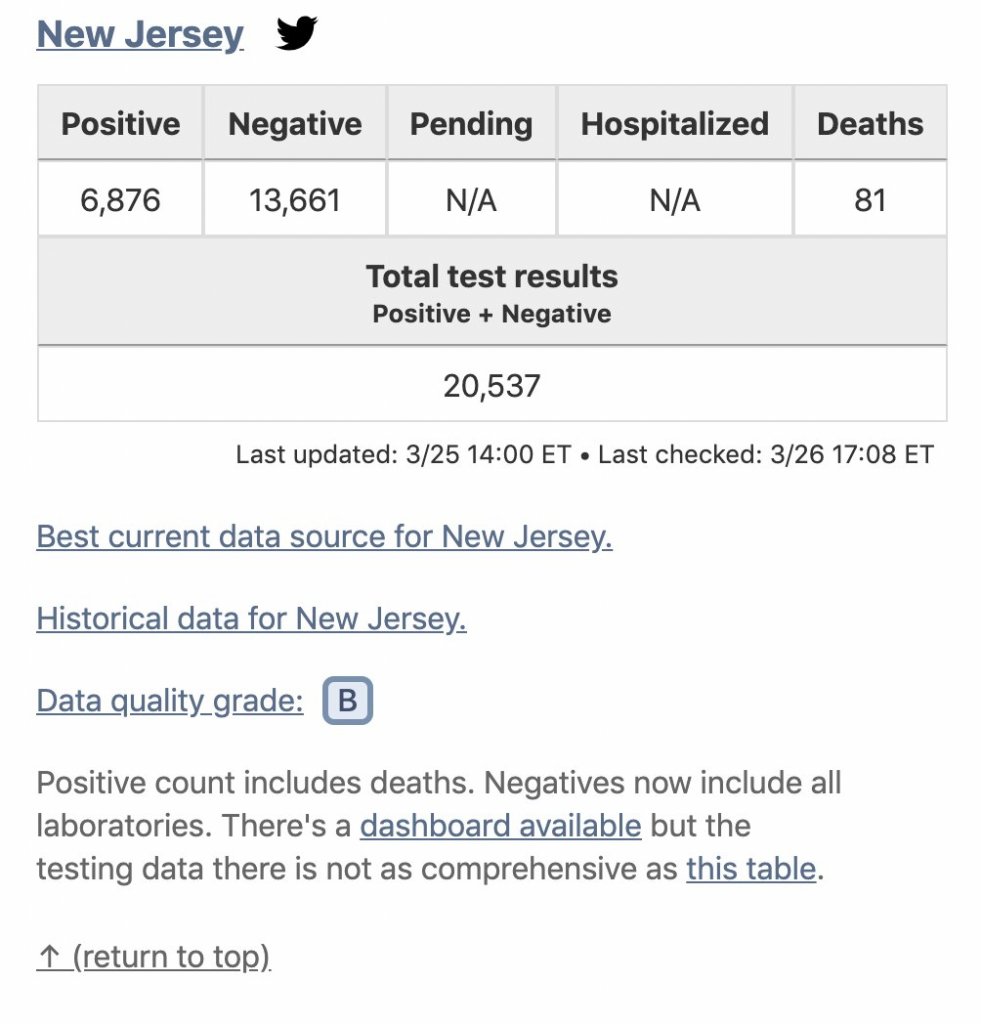Click the Last updated timestamp text
This screenshot has height=1024, width=981.
(403, 455)
